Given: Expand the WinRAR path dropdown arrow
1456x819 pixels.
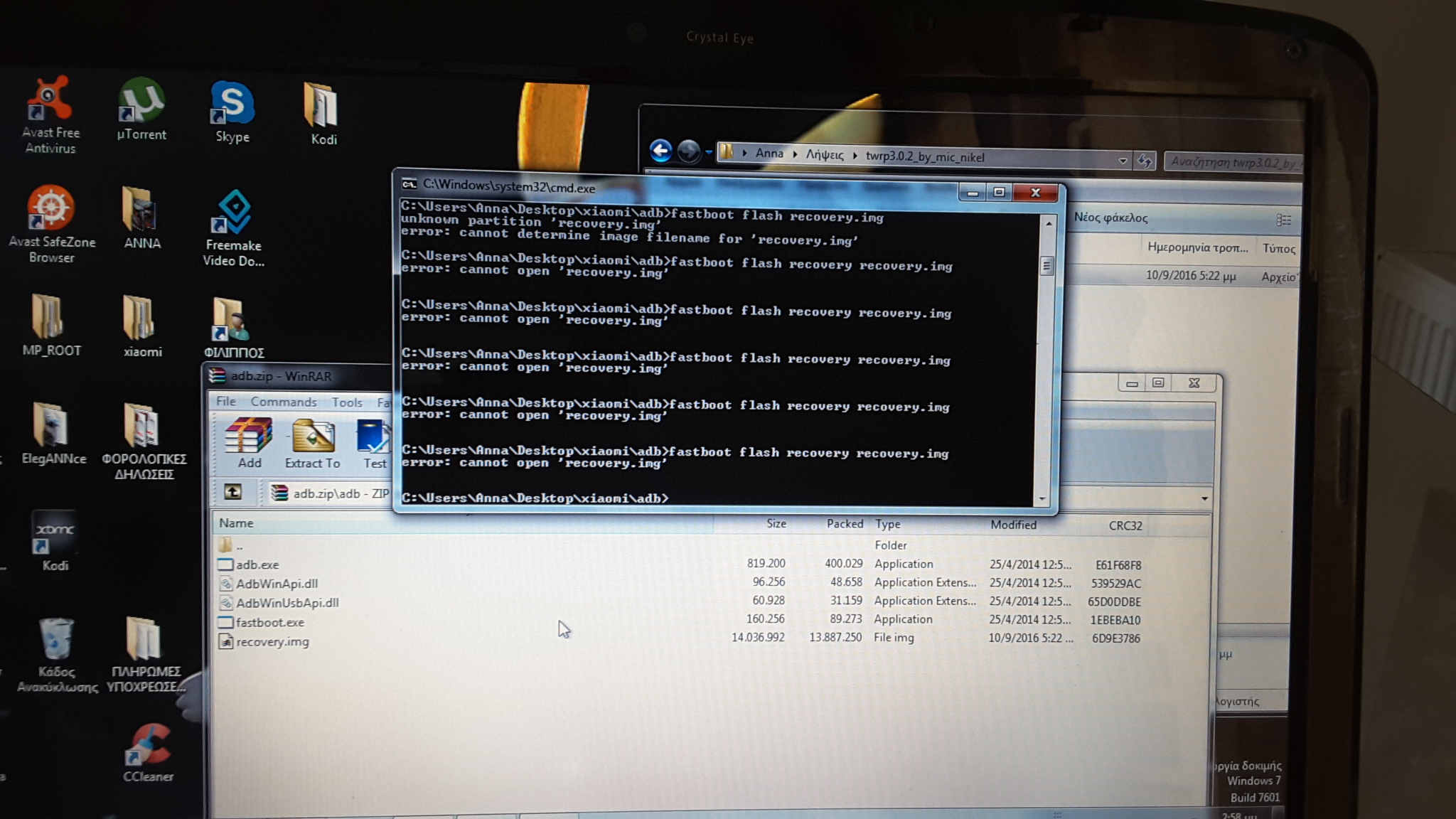Looking at the screenshot, I should point(1204,498).
